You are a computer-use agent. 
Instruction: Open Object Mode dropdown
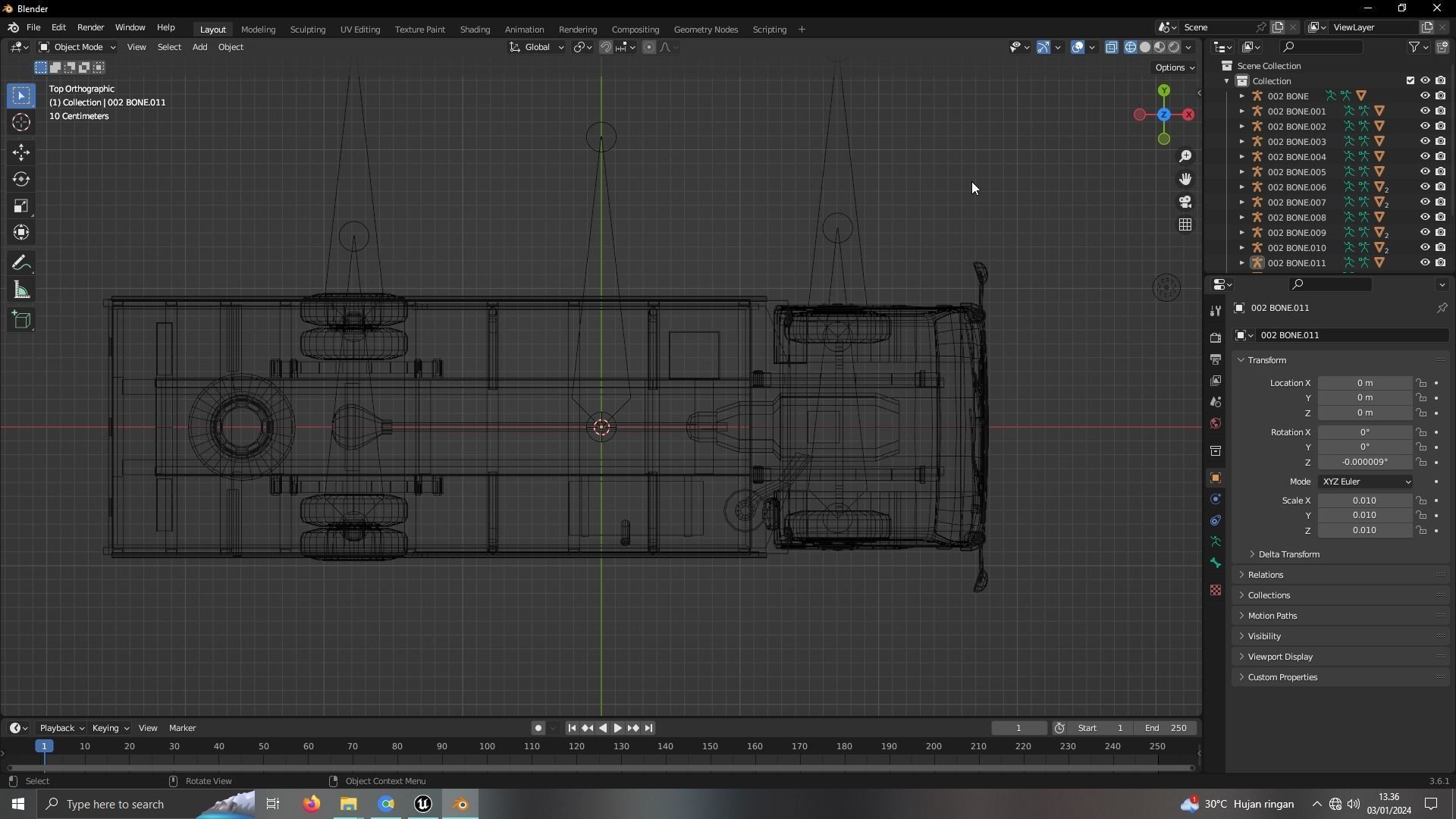[77, 47]
